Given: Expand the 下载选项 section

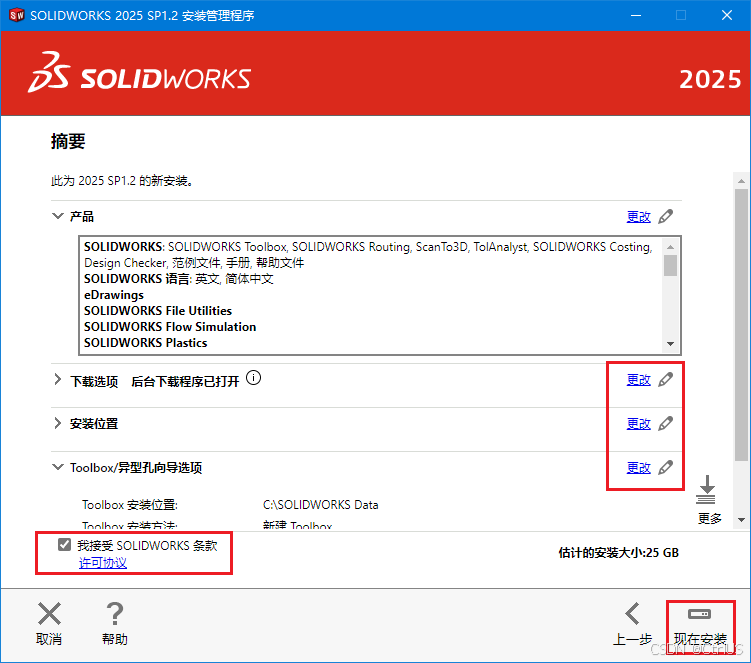Looking at the screenshot, I should point(57,379).
